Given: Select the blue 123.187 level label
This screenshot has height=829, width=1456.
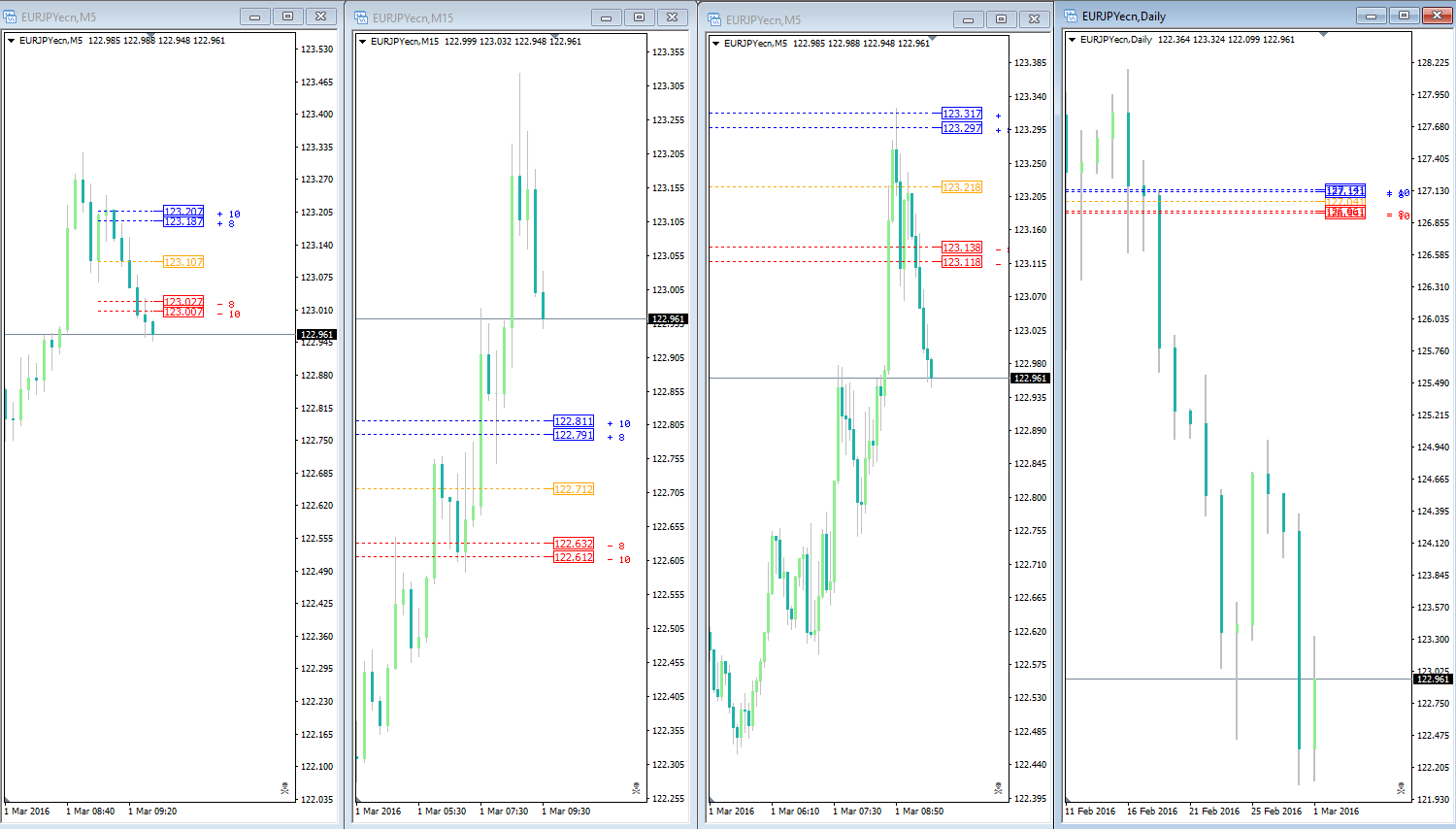Looking at the screenshot, I should (x=183, y=221).
